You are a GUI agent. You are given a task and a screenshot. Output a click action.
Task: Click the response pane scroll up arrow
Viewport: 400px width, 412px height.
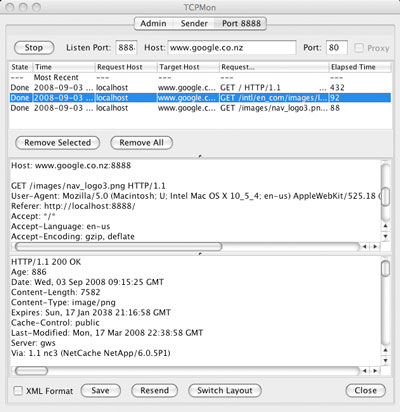386,350
